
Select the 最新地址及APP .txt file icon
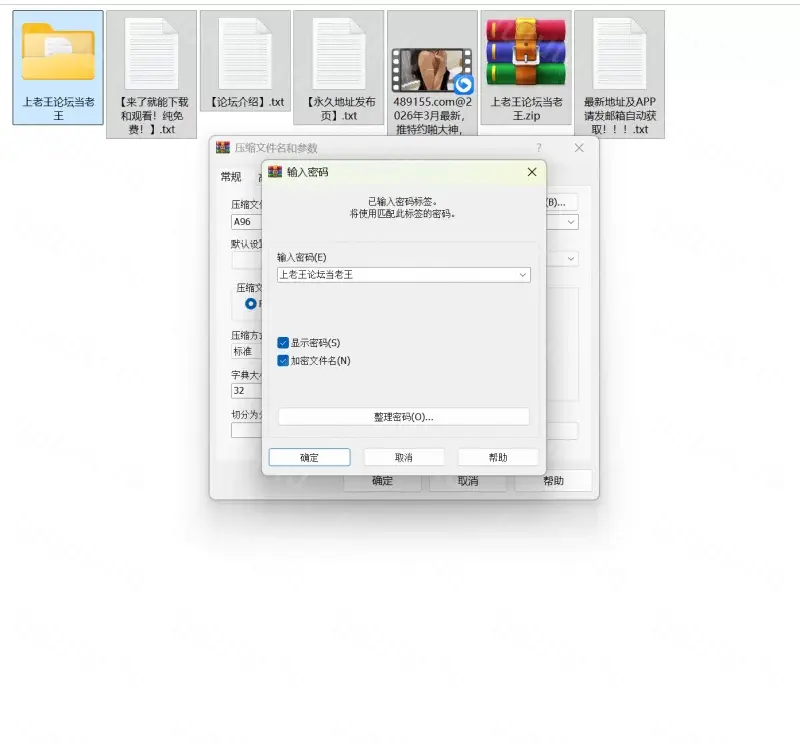tap(620, 53)
